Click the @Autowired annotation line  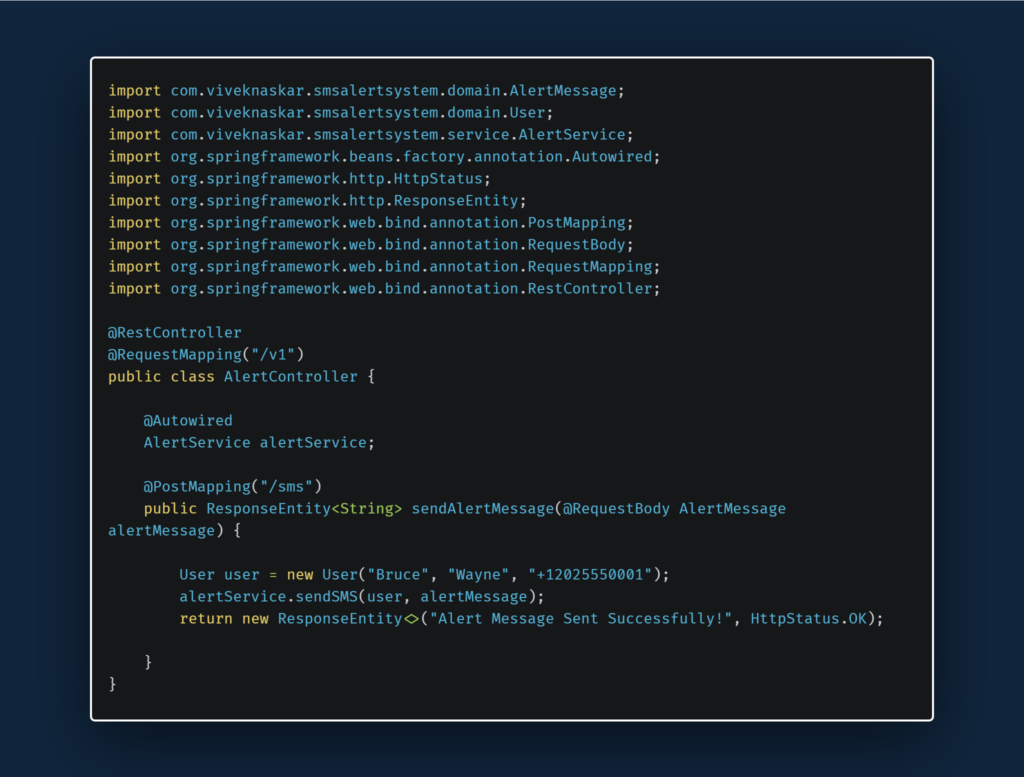pos(188,420)
